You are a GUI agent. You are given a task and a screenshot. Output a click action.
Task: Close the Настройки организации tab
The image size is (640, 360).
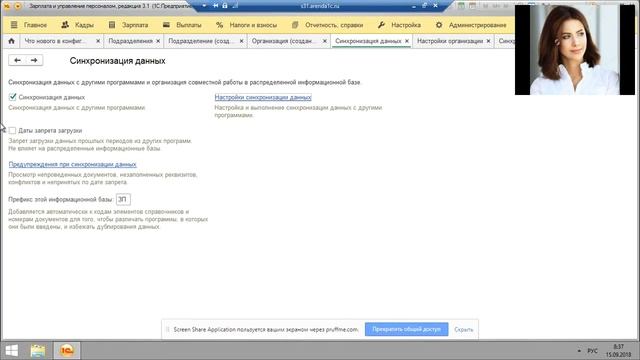click(489, 41)
